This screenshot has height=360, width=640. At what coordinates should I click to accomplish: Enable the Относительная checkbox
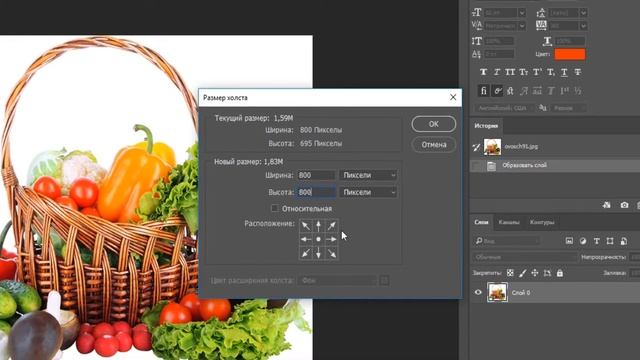tap(275, 209)
